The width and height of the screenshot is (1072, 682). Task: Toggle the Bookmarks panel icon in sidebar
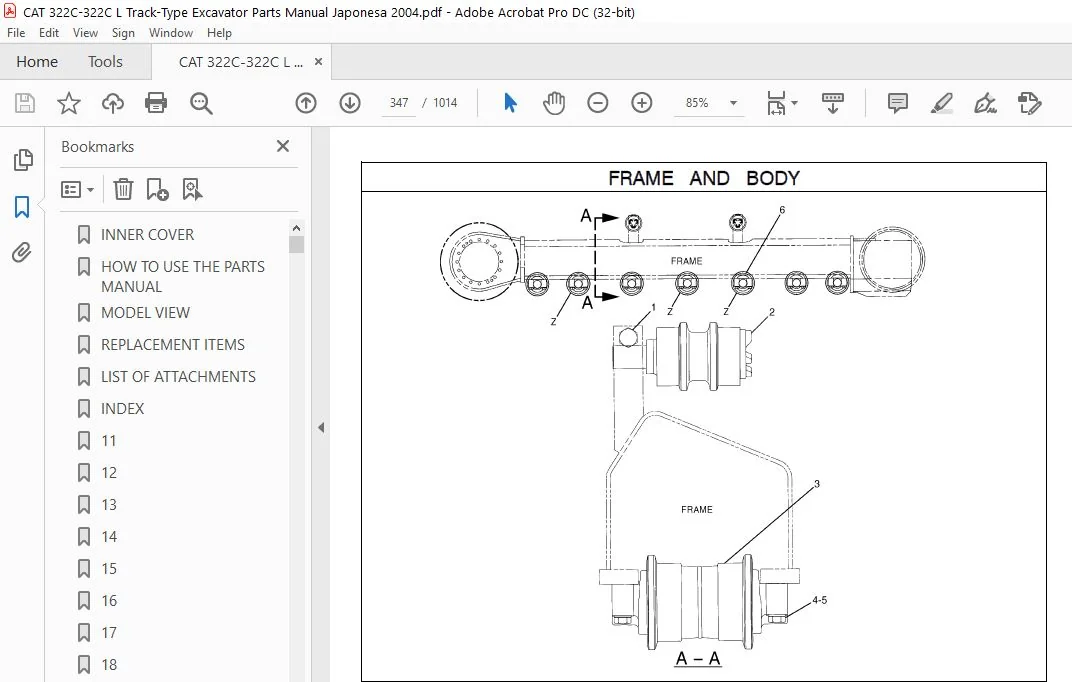(x=22, y=206)
